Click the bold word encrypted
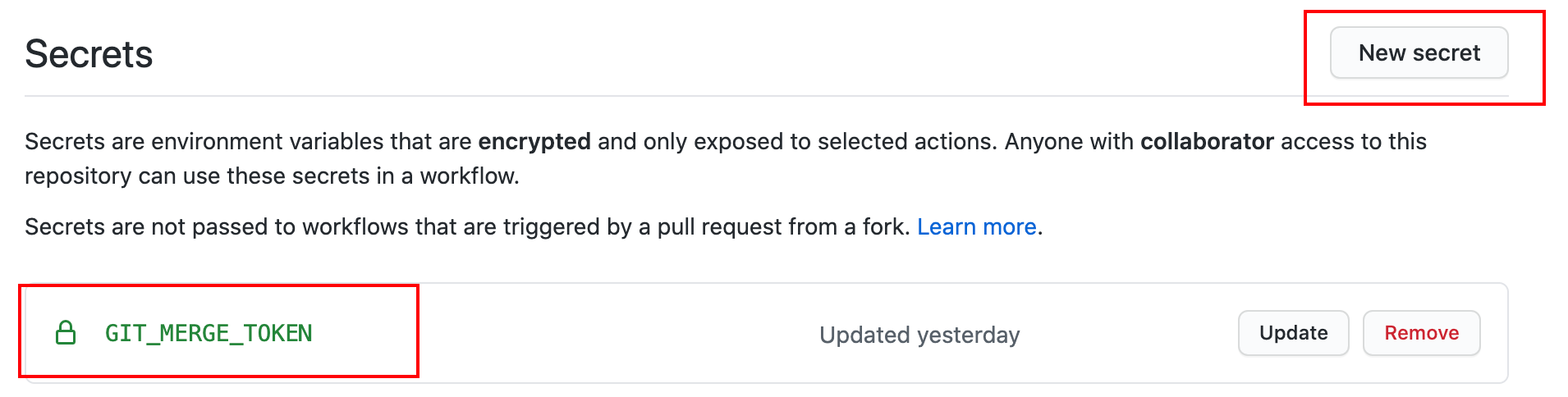The image size is (1568, 397). point(534,142)
